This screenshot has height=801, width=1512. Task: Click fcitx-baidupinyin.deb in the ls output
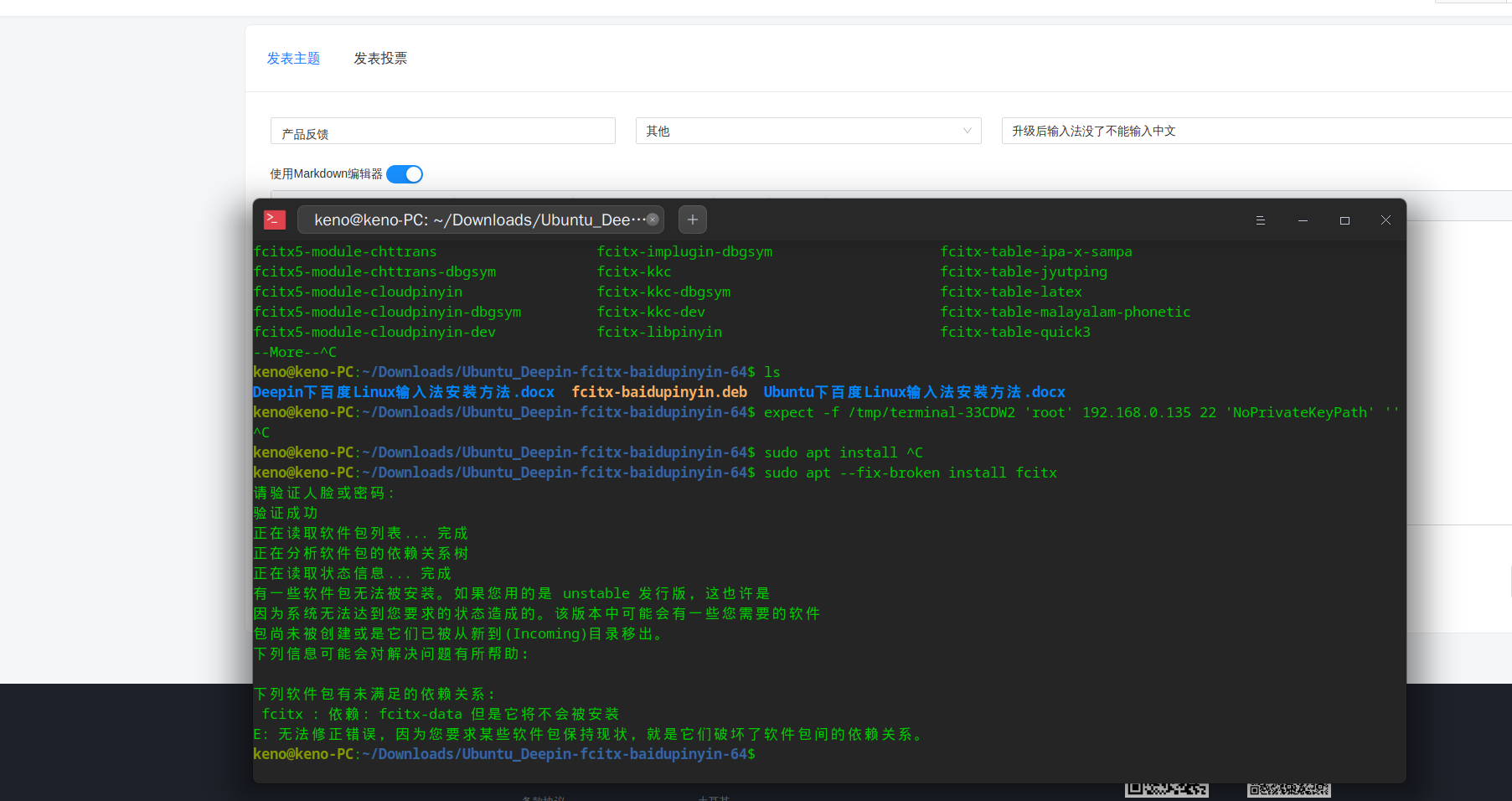pyautogui.click(x=659, y=392)
